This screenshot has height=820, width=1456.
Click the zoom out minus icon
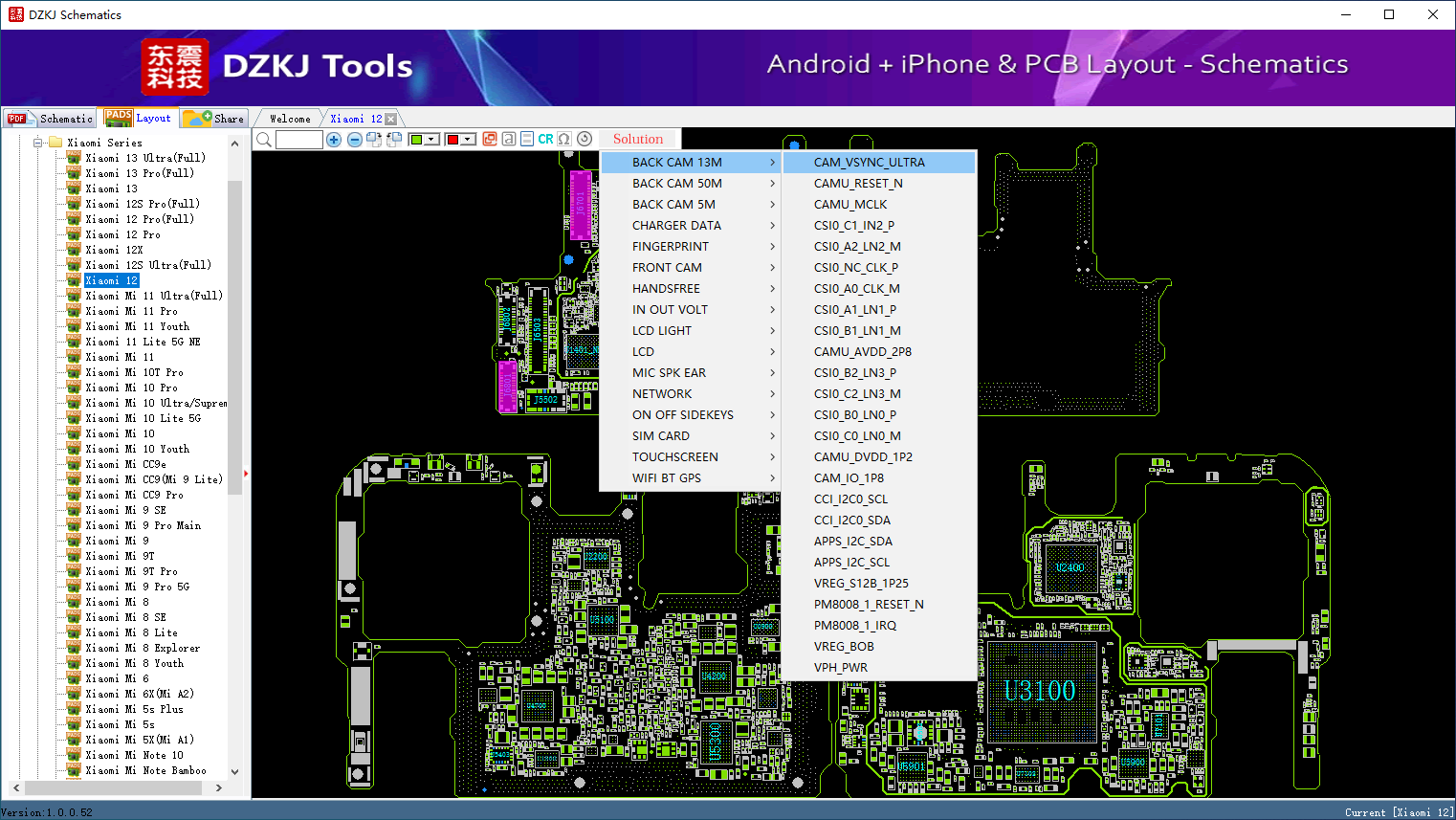pos(354,140)
